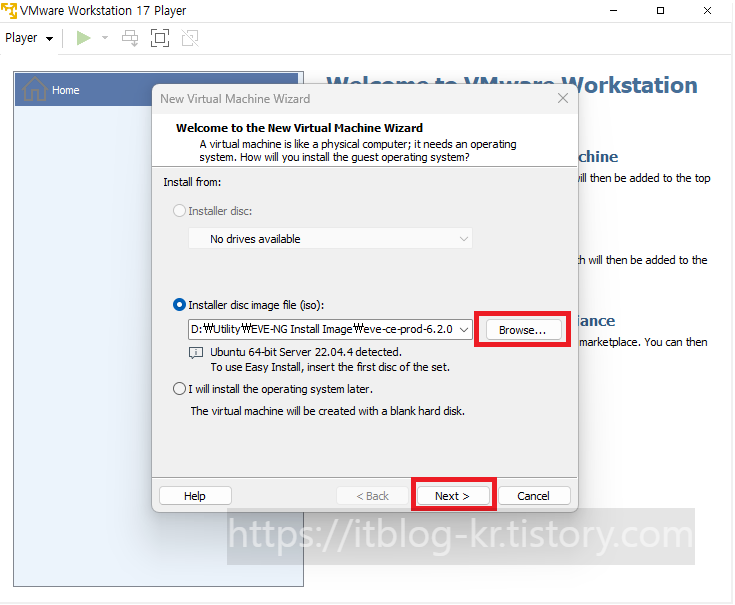Click the Unity mode toolbar icon
The height and width of the screenshot is (605, 735).
pos(190,38)
